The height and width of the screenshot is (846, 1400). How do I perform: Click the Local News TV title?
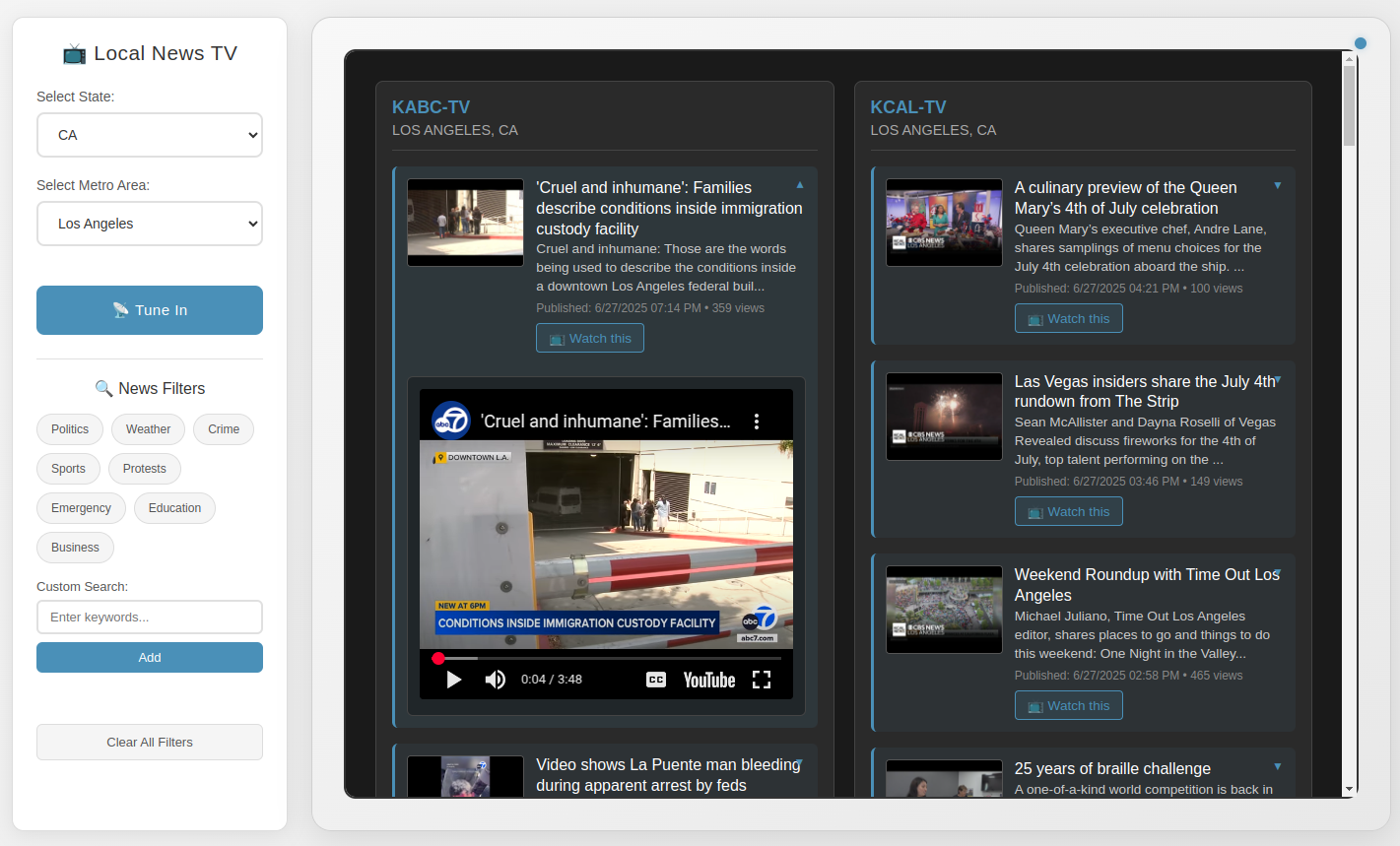click(150, 53)
